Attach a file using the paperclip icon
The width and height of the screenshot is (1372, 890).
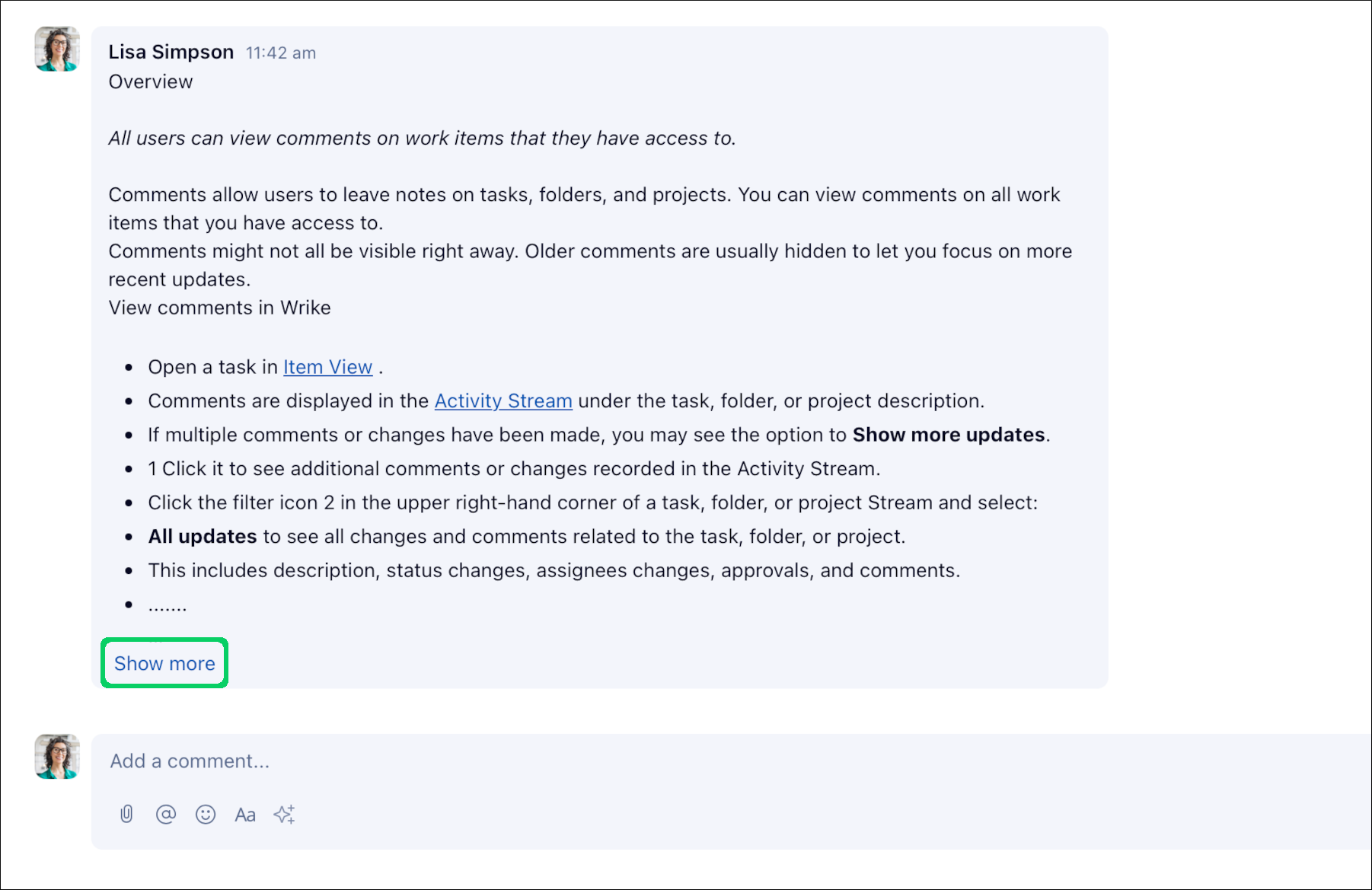pos(126,814)
